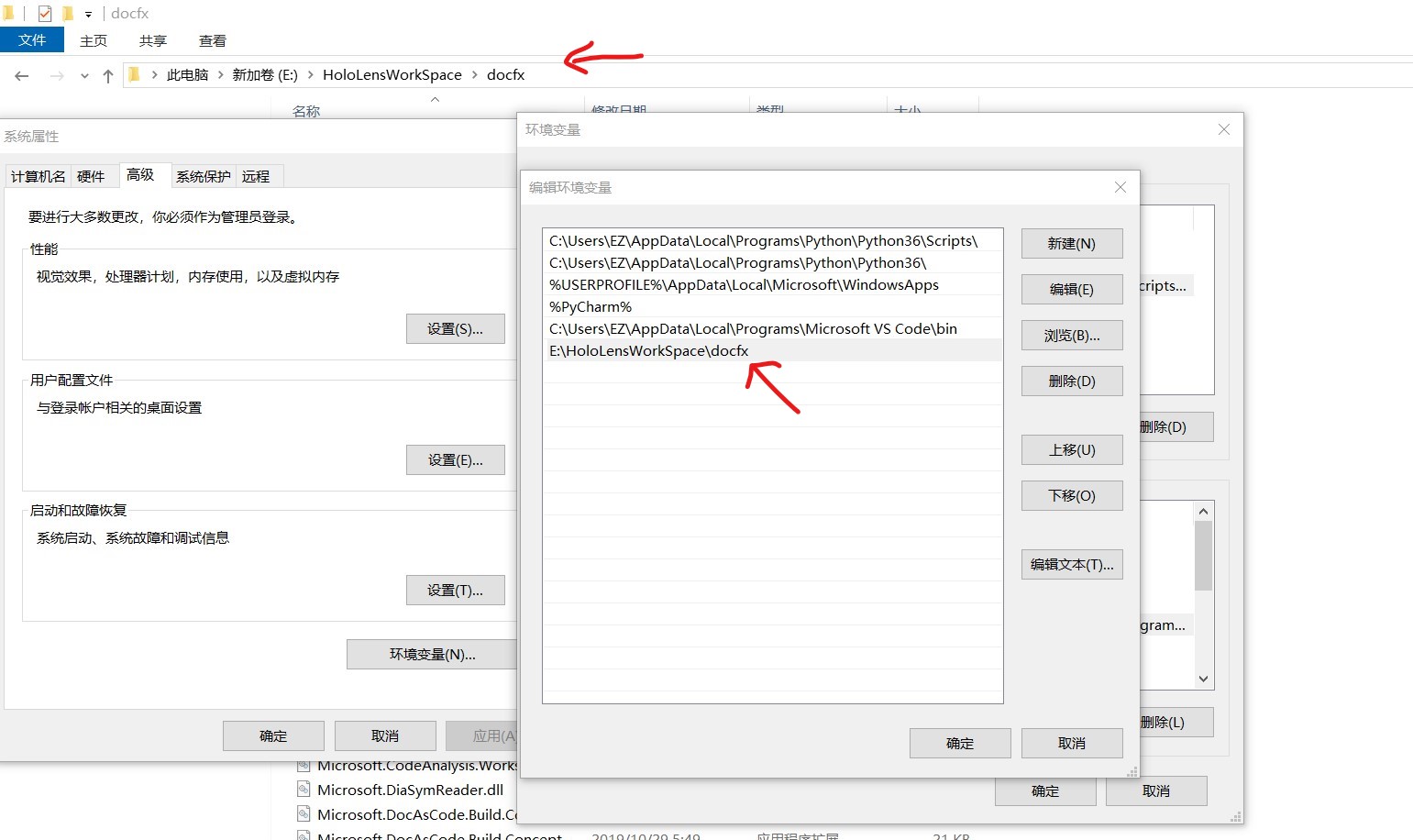Image resolution: width=1413 pixels, height=840 pixels.
Task: Click scrollbar up arrow in system variables list
Action: click(x=1204, y=510)
